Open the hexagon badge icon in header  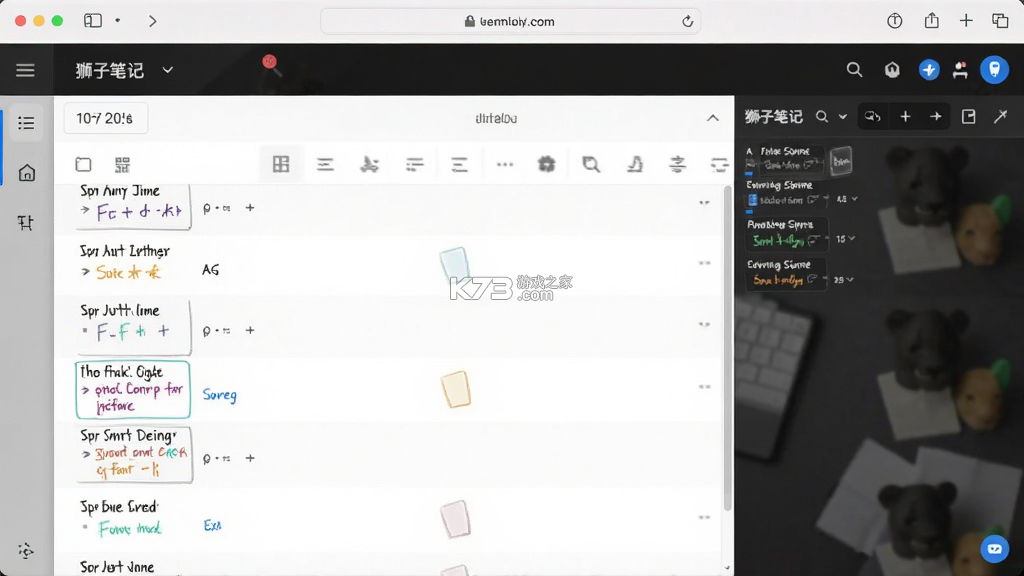click(x=892, y=70)
